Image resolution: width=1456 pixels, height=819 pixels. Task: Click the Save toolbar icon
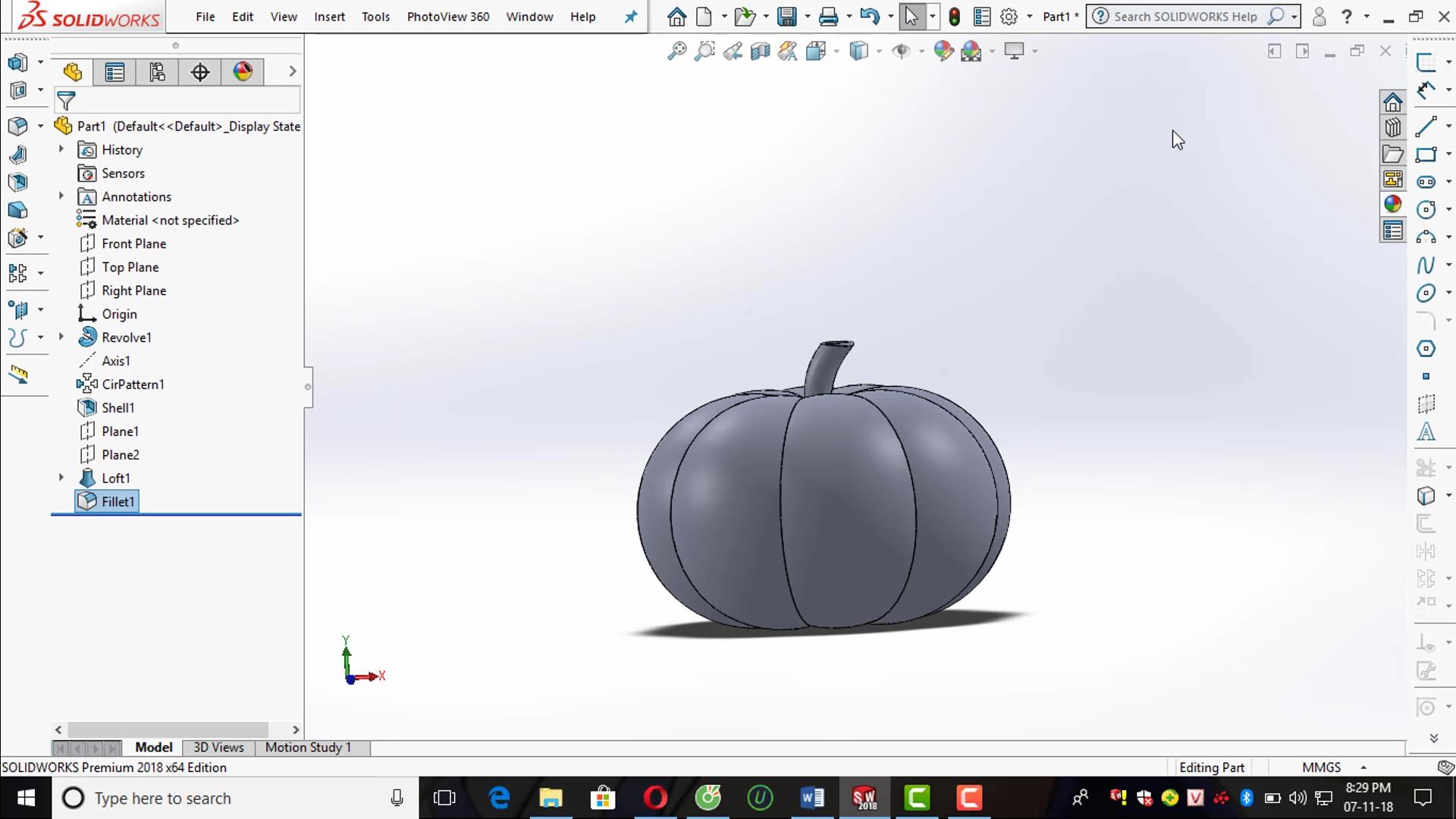[787, 17]
